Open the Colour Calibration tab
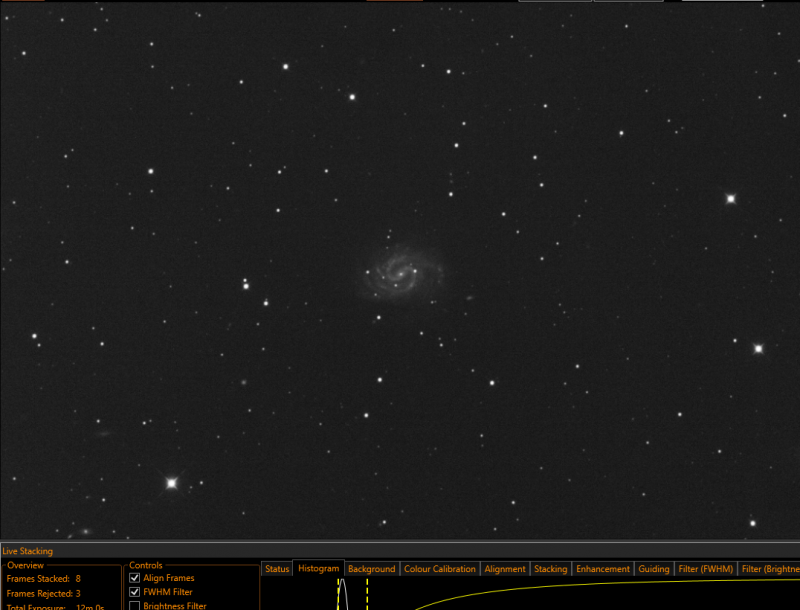Viewport: 800px width, 610px height. coord(439,569)
